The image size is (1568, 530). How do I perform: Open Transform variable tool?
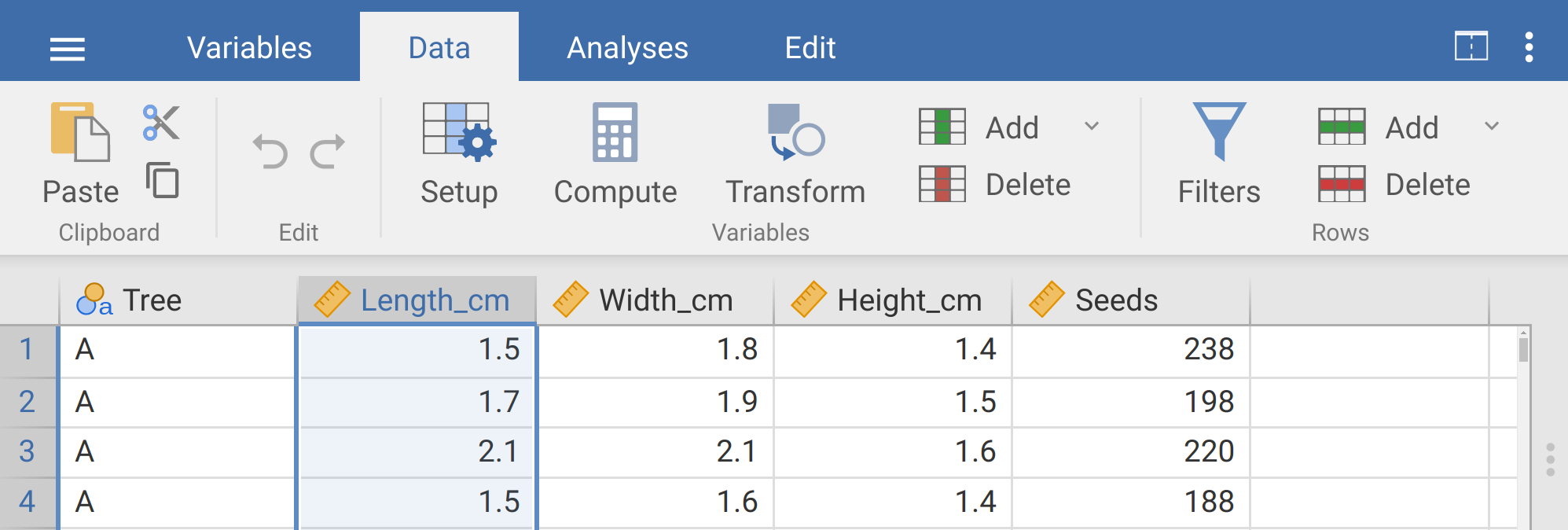coord(795,154)
